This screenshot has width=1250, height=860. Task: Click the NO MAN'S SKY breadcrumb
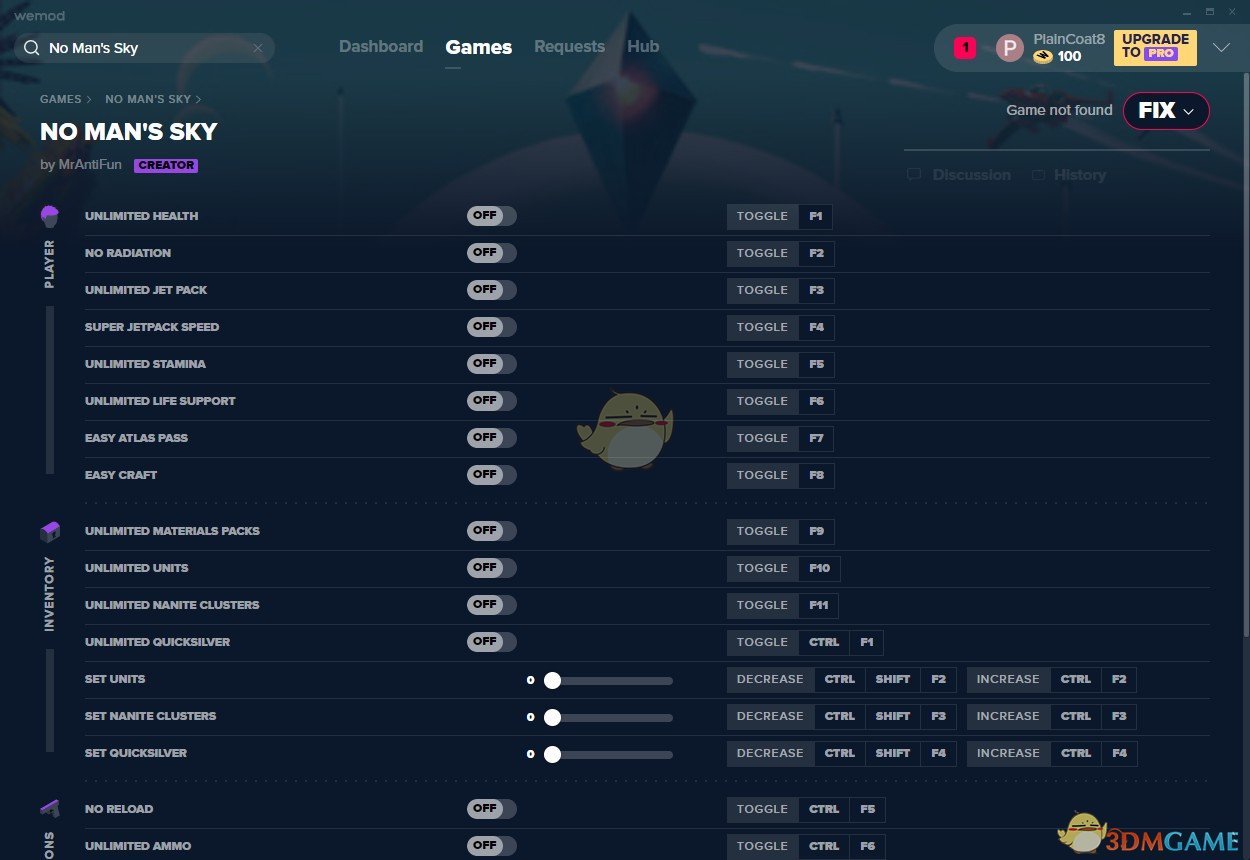pos(148,100)
